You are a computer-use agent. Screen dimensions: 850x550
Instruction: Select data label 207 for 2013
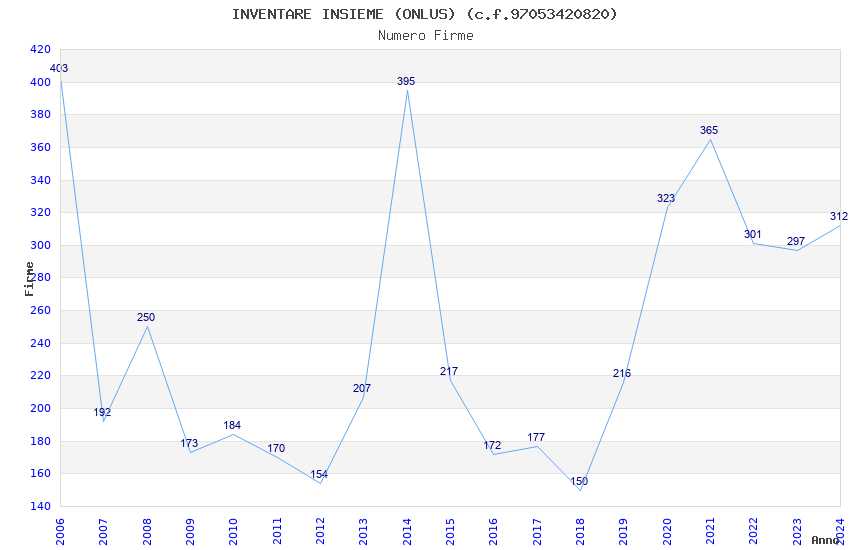tap(362, 388)
